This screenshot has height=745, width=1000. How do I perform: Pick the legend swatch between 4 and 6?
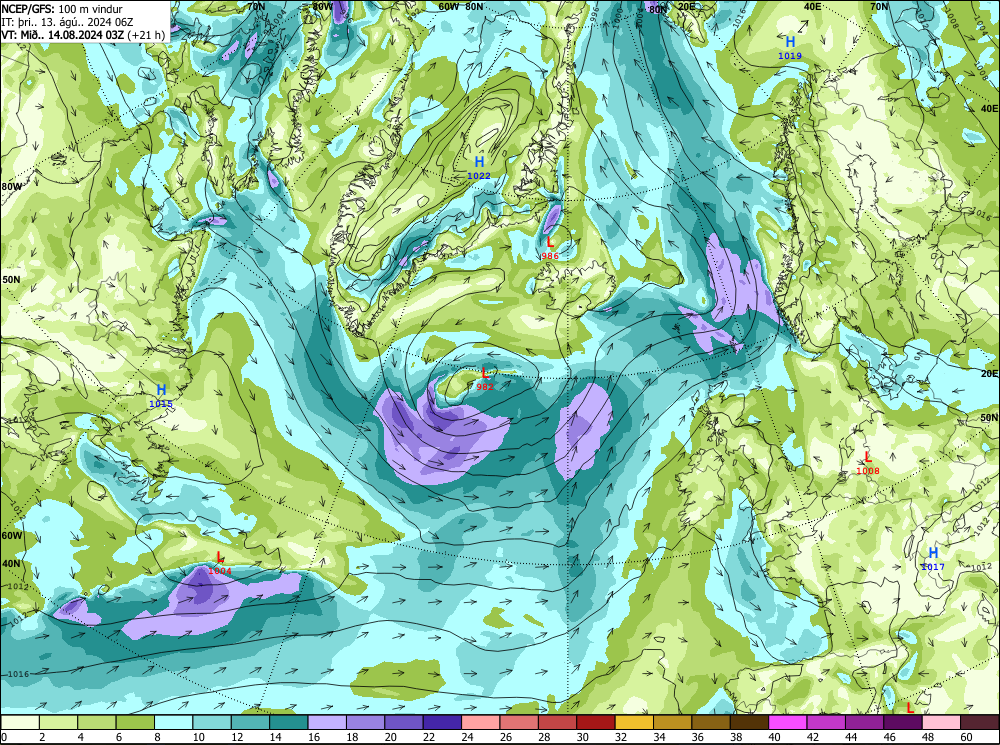pos(97,722)
